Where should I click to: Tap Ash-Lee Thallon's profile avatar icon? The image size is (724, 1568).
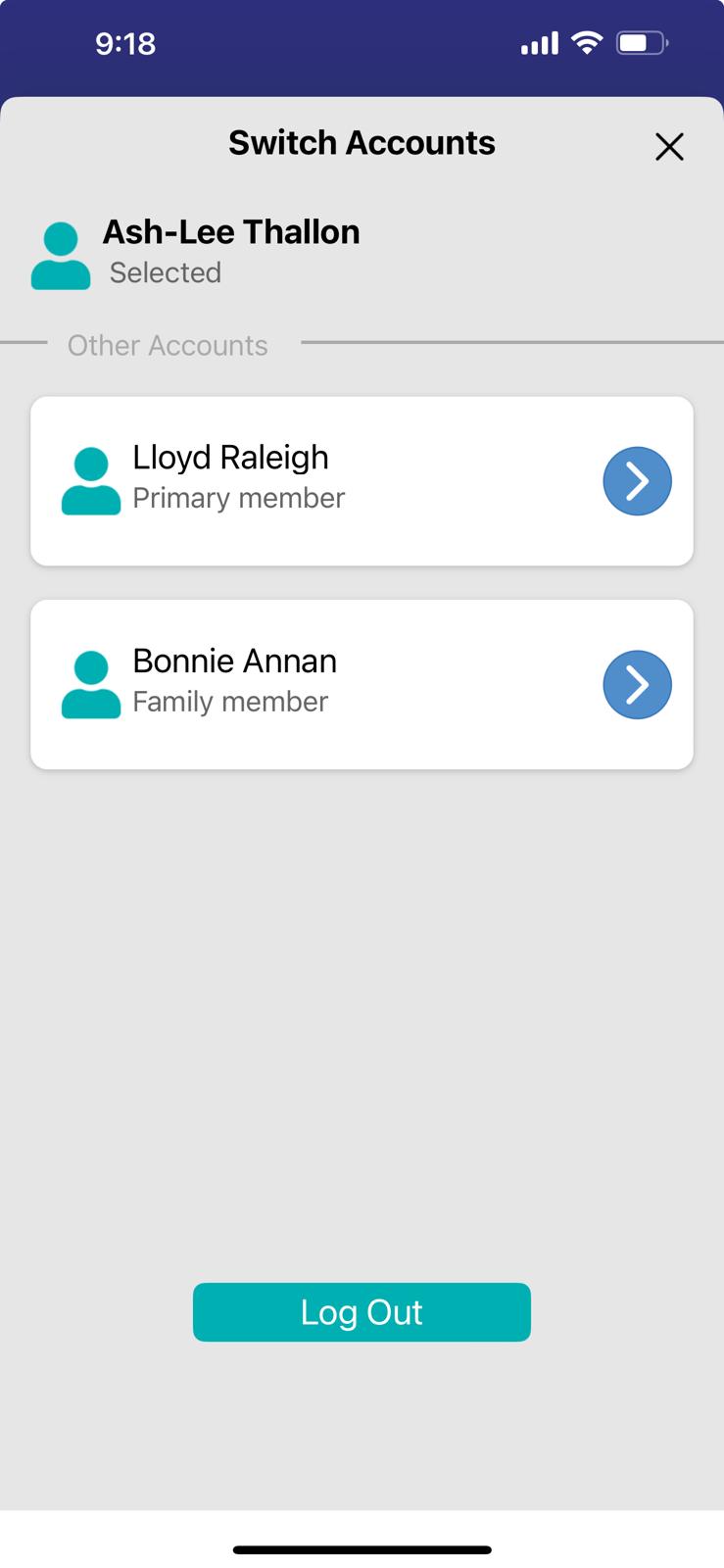click(x=61, y=257)
